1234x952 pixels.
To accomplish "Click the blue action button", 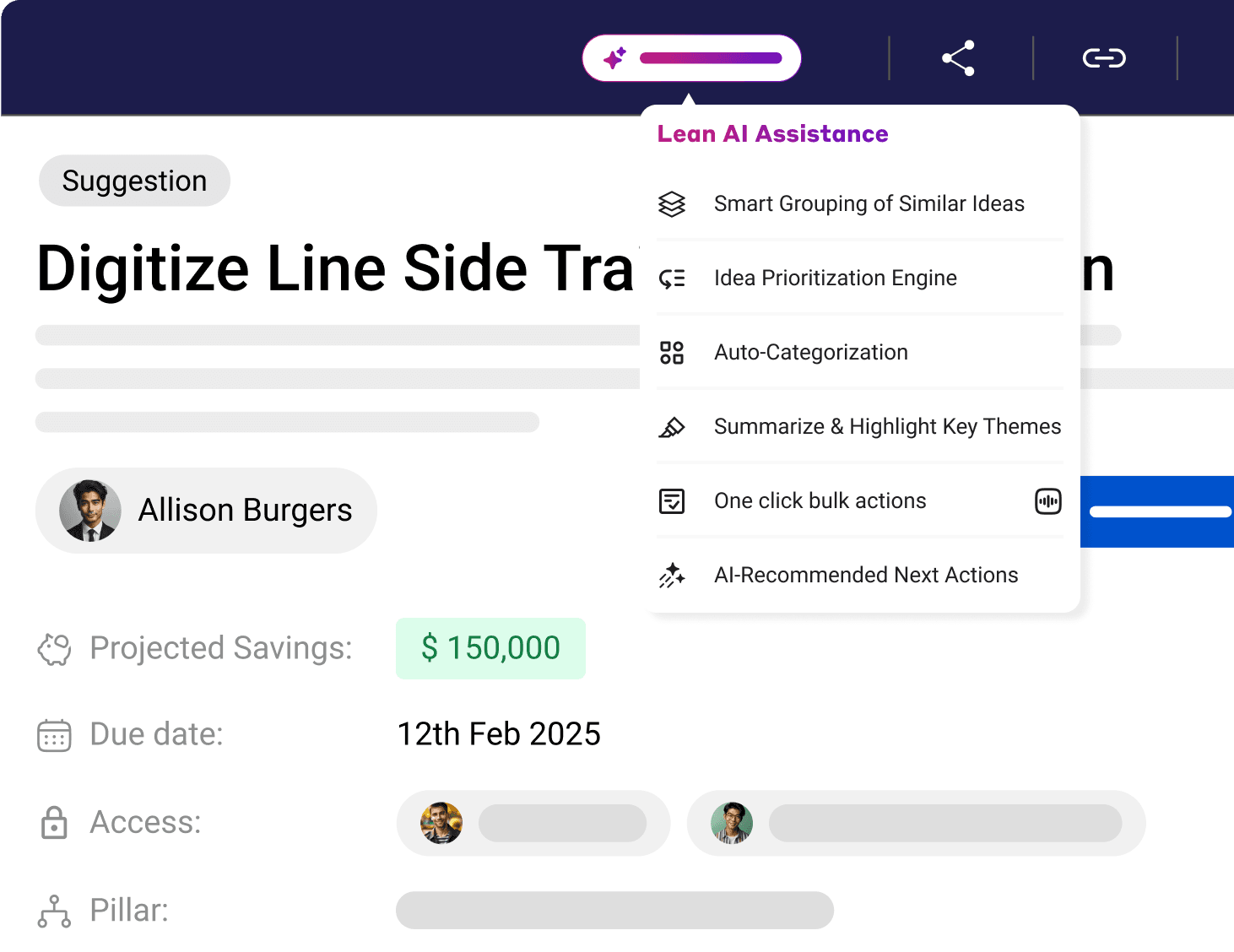I will click(1157, 511).
